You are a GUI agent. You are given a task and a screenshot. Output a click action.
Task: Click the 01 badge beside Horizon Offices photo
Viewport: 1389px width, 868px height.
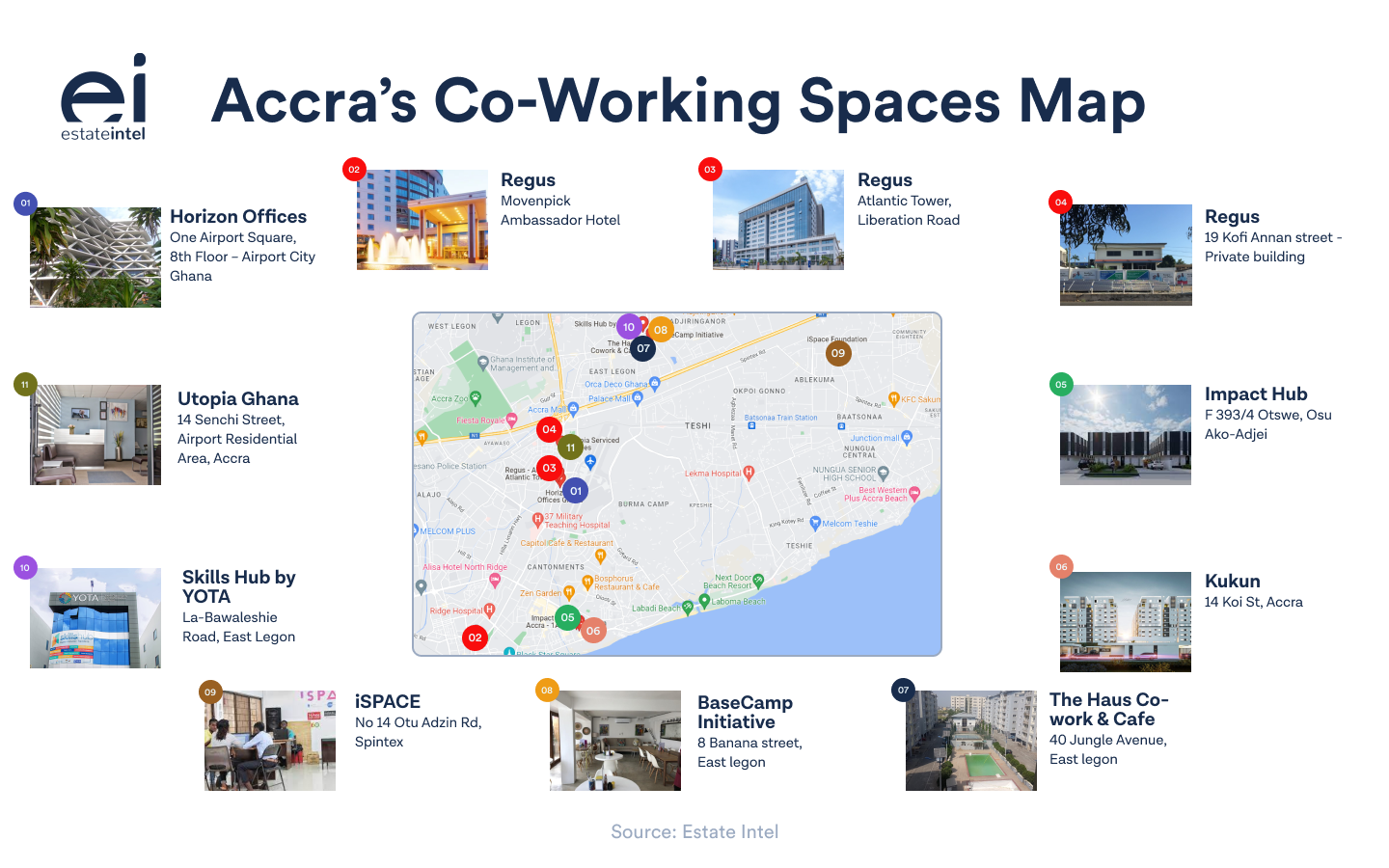click(25, 203)
